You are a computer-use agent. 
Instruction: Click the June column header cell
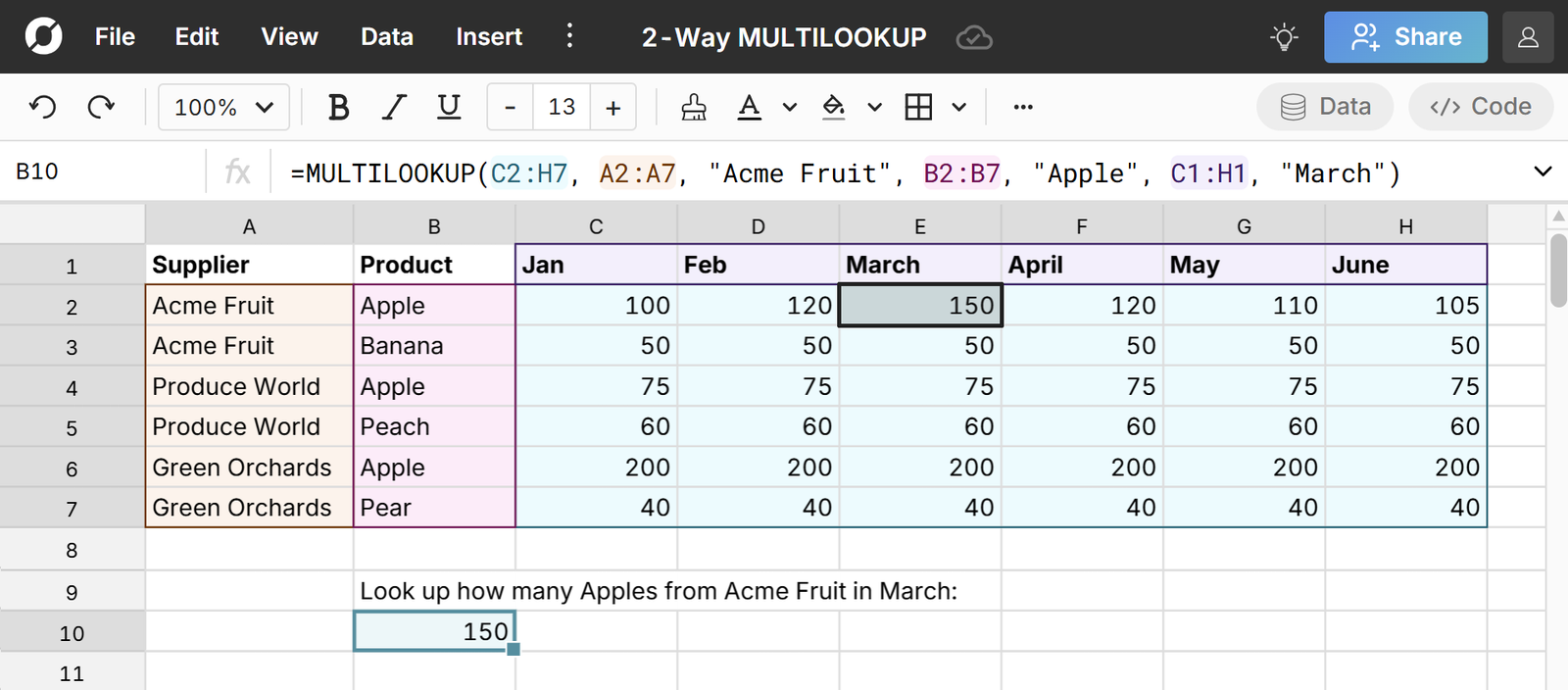(1405, 265)
